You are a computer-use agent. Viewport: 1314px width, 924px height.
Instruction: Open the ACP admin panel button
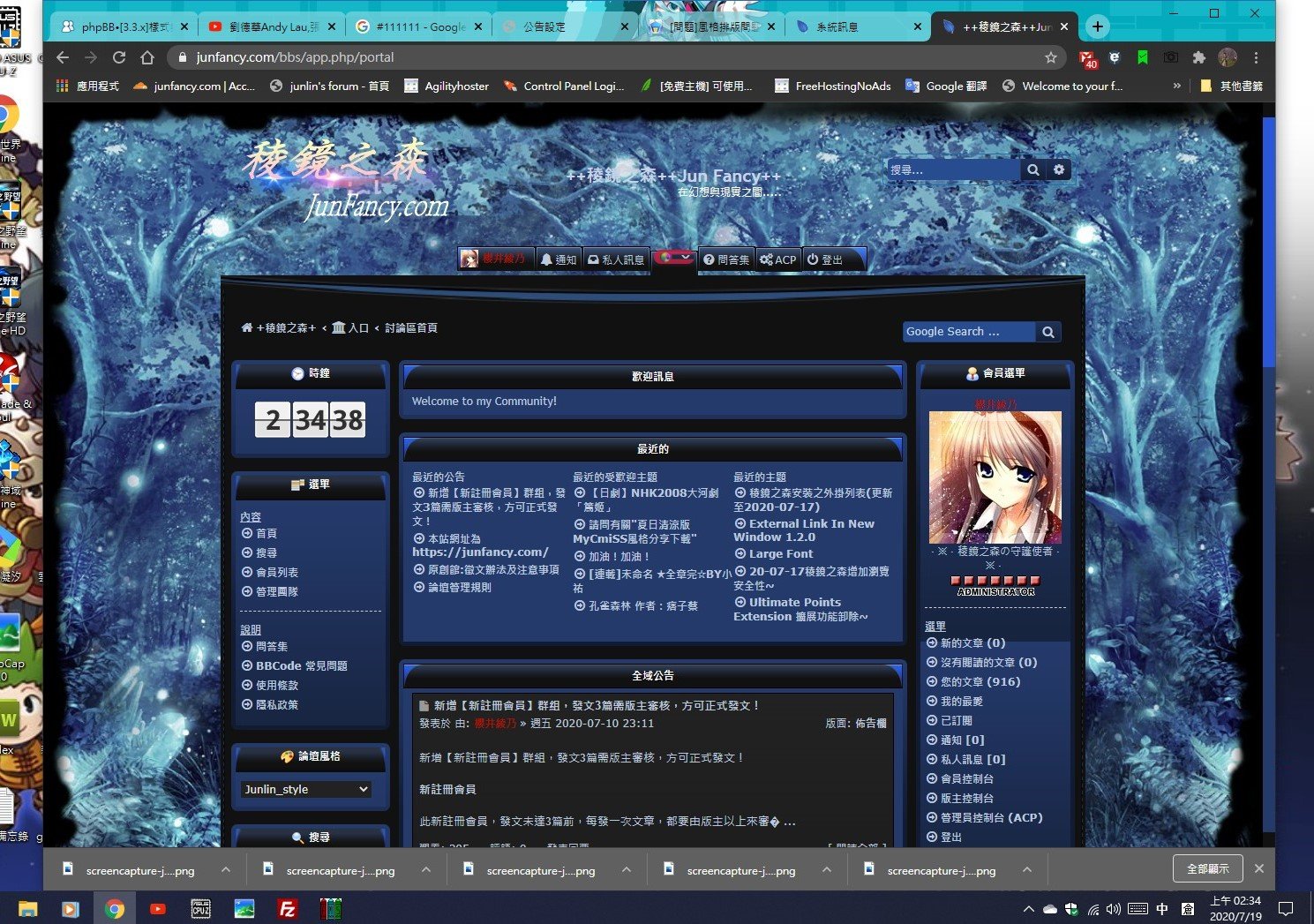[x=778, y=259]
